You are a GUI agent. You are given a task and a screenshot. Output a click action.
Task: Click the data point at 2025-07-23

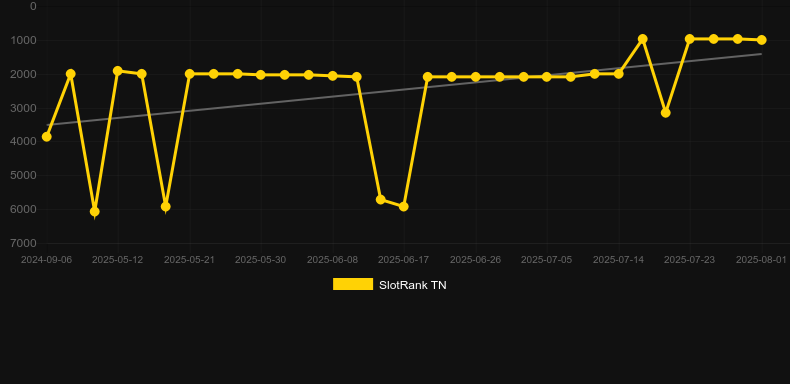[690, 39]
